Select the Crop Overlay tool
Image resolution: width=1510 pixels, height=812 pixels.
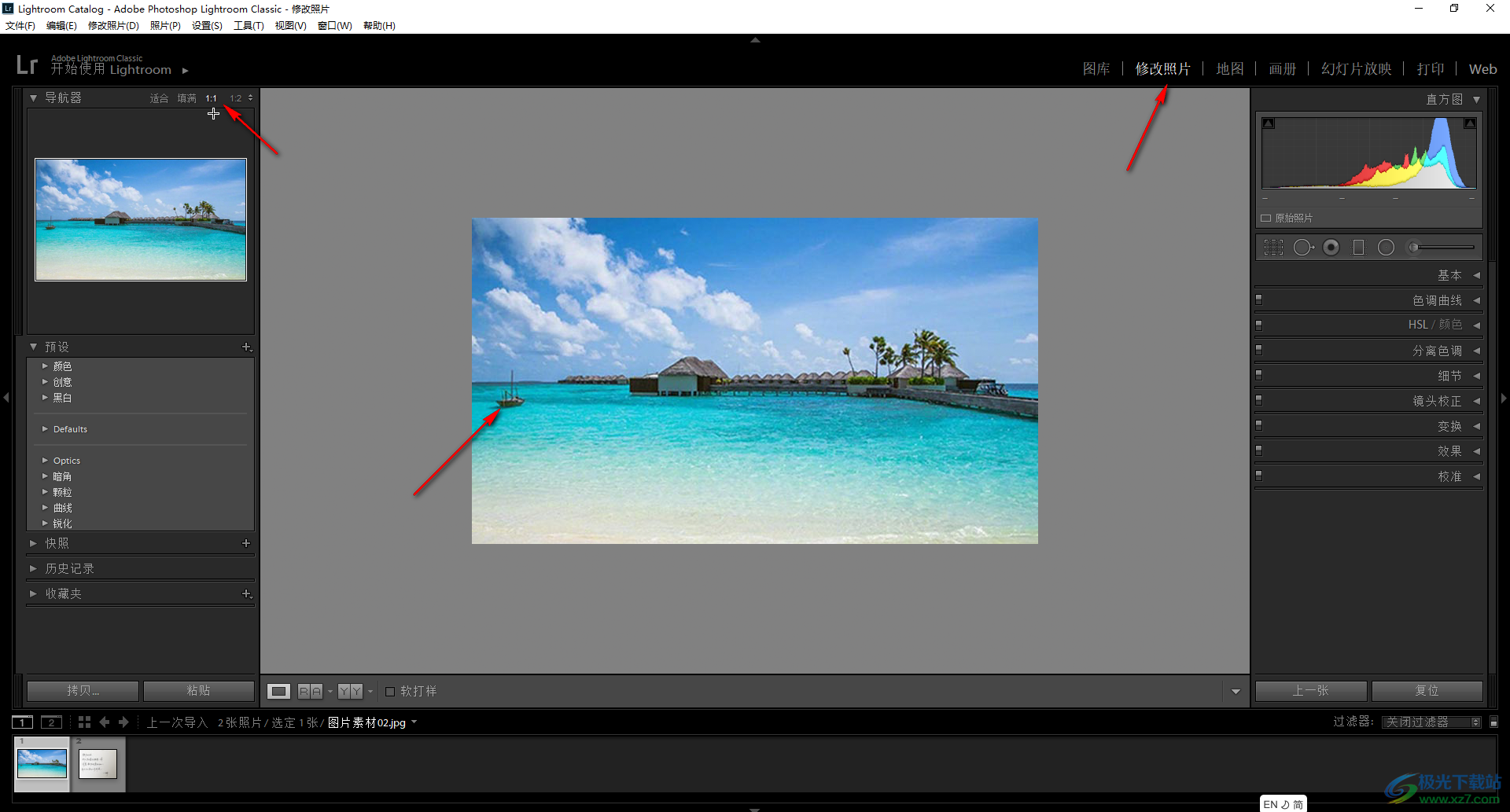coord(1273,248)
